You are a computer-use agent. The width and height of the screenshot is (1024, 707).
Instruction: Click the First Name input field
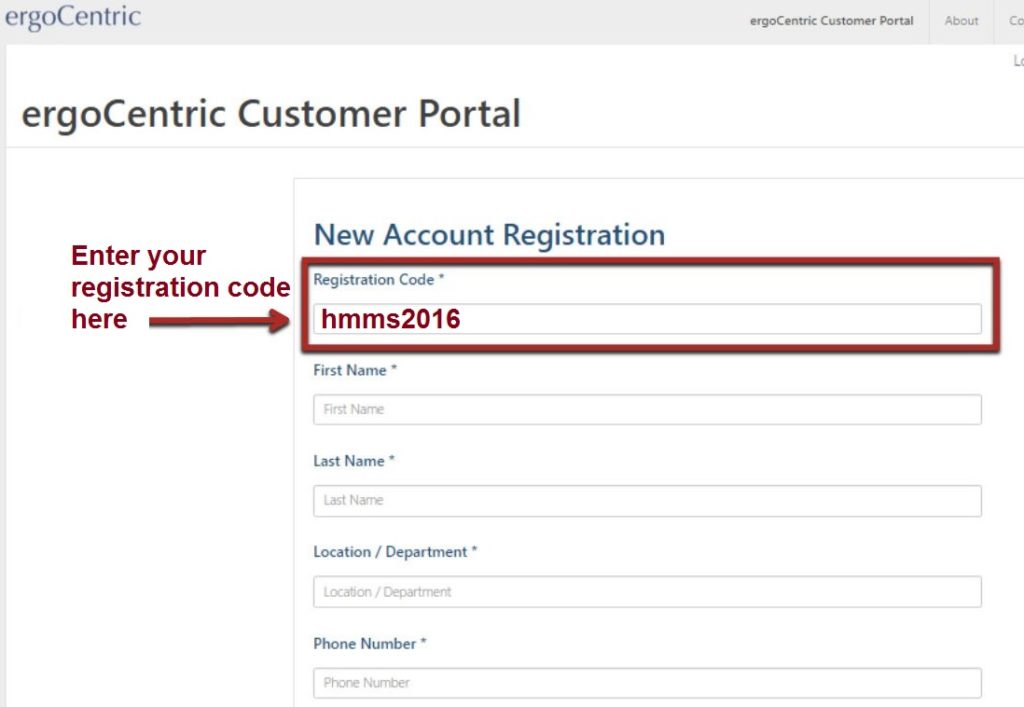click(x=647, y=409)
